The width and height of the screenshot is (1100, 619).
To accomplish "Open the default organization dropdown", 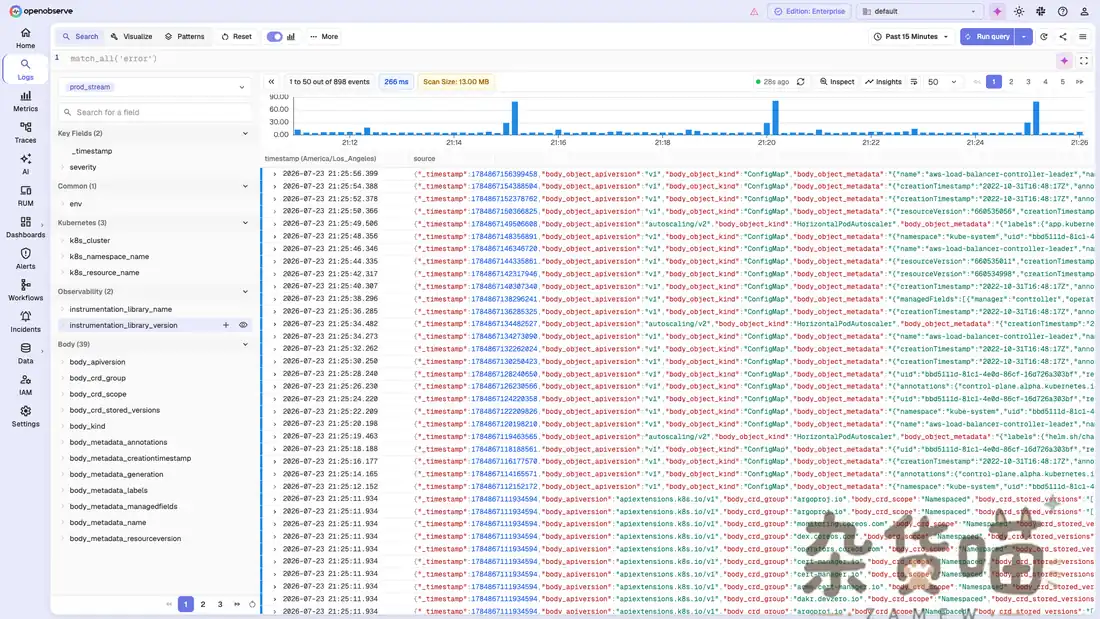I will click(918, 11).
